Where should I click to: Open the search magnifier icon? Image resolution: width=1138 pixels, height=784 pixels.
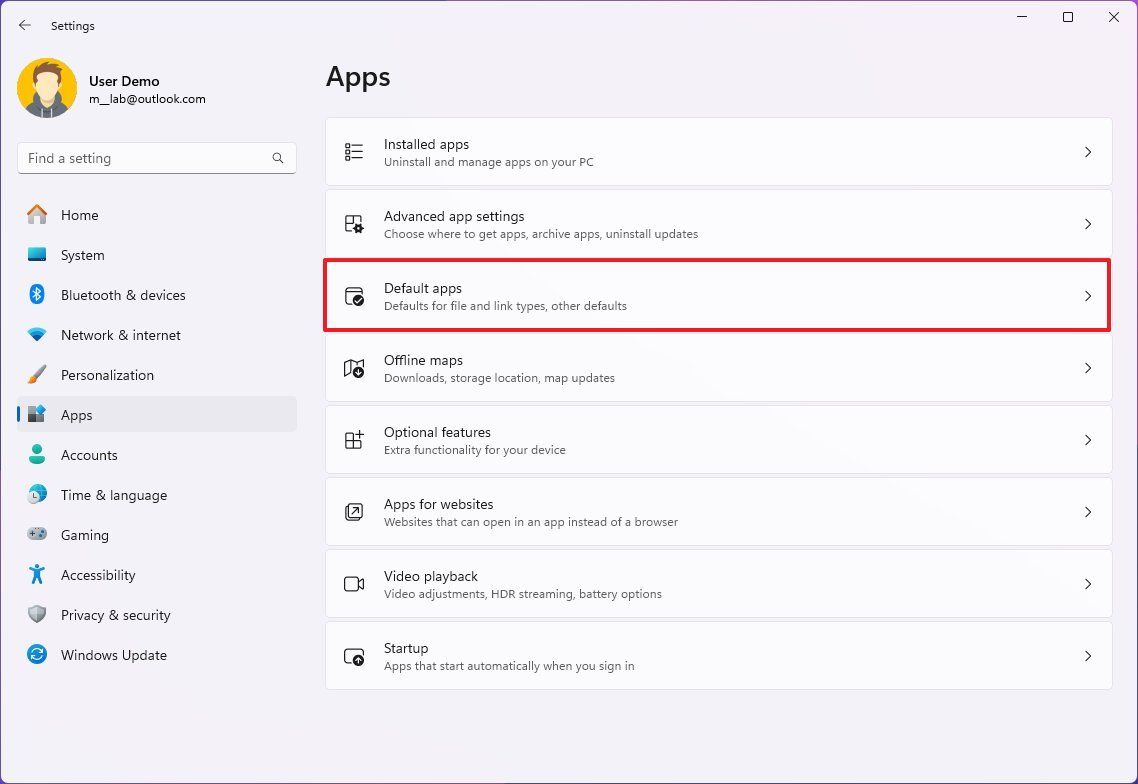pos(277,158)
